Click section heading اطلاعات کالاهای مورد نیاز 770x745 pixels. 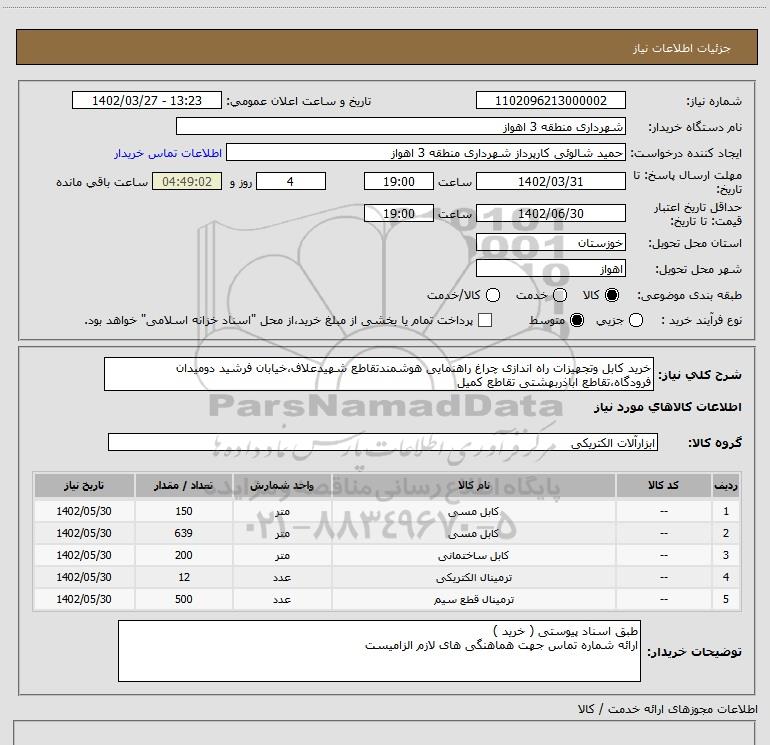tap(667, 407)
